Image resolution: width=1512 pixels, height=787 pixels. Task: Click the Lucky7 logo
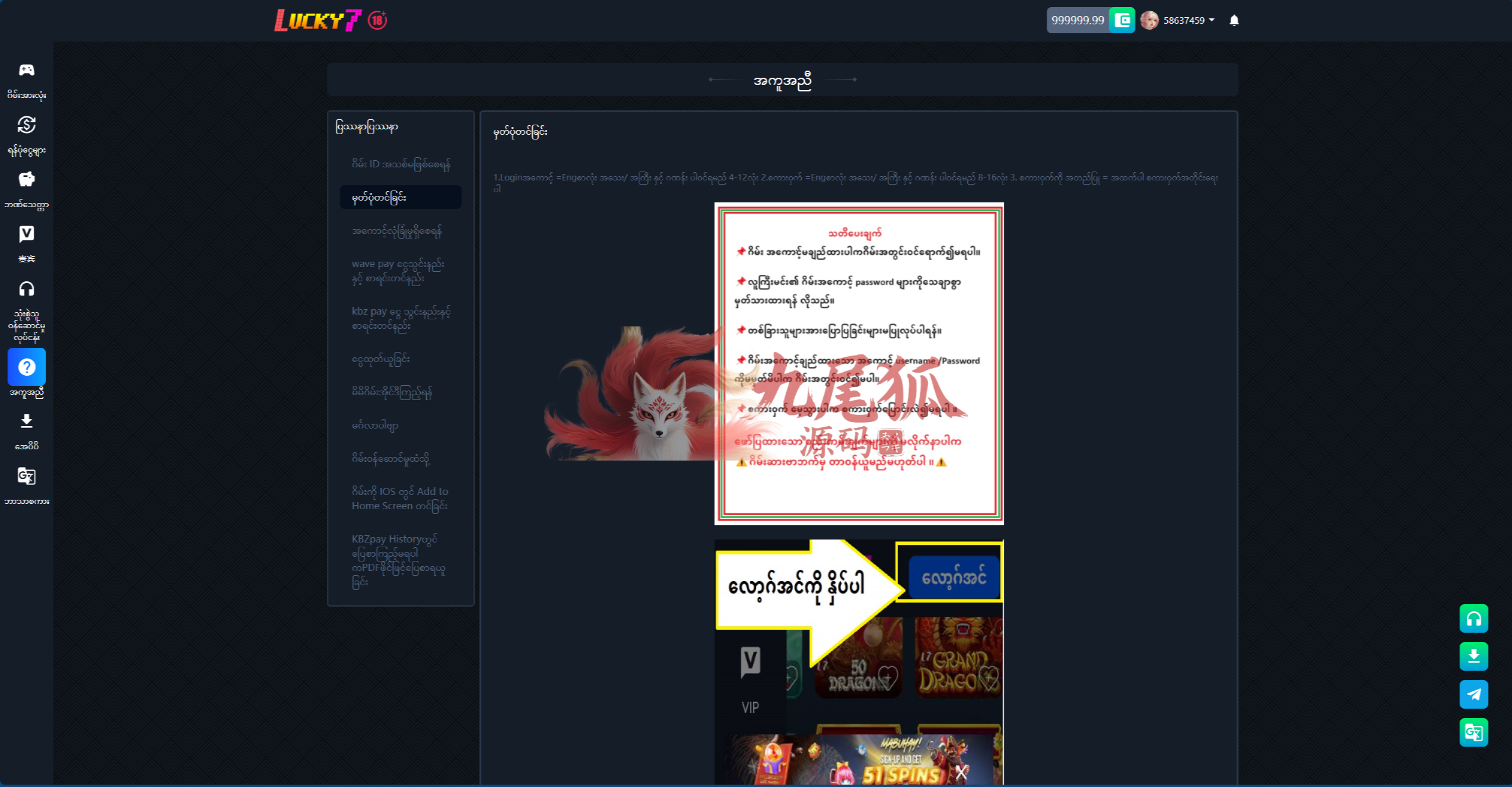(x=317, y=20)
